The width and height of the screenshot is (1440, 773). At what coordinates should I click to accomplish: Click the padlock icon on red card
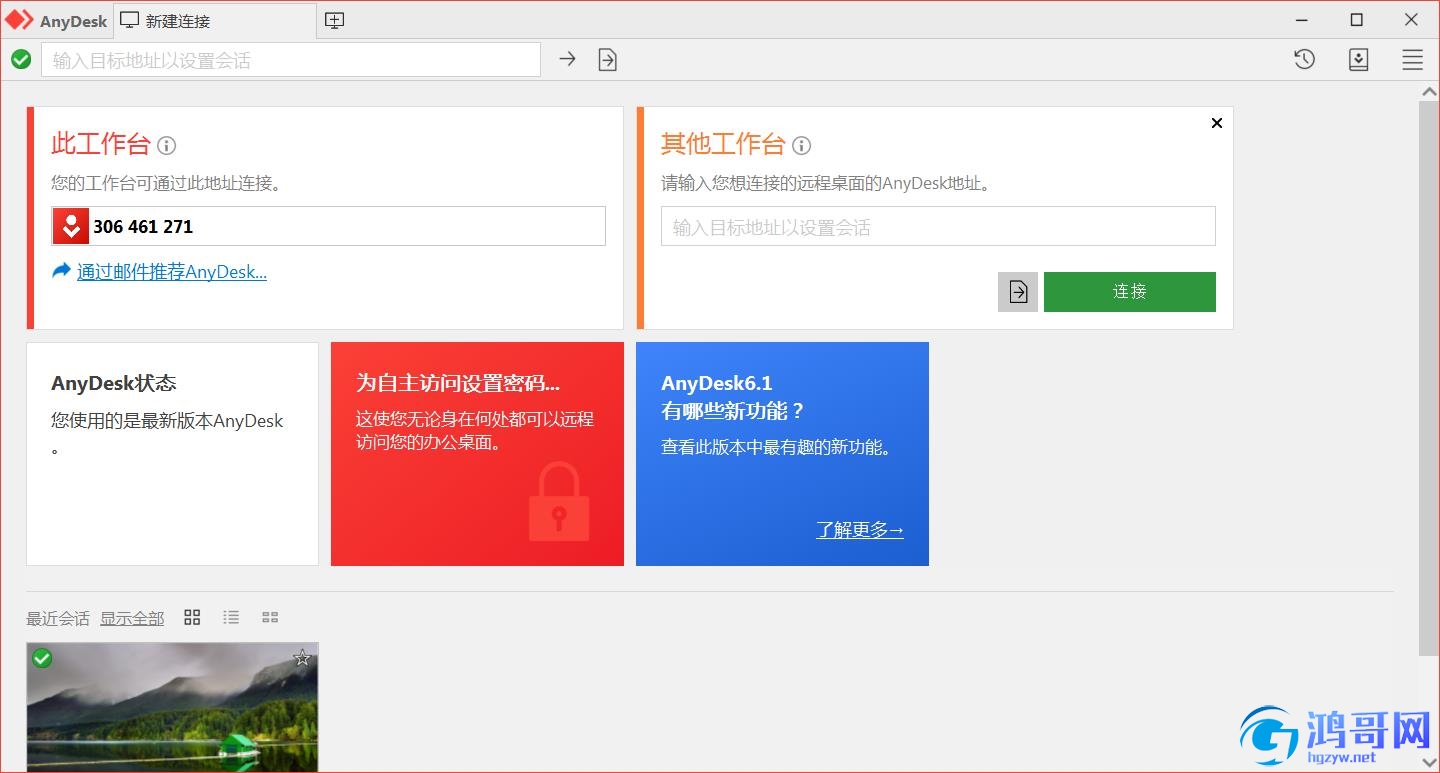559,501
